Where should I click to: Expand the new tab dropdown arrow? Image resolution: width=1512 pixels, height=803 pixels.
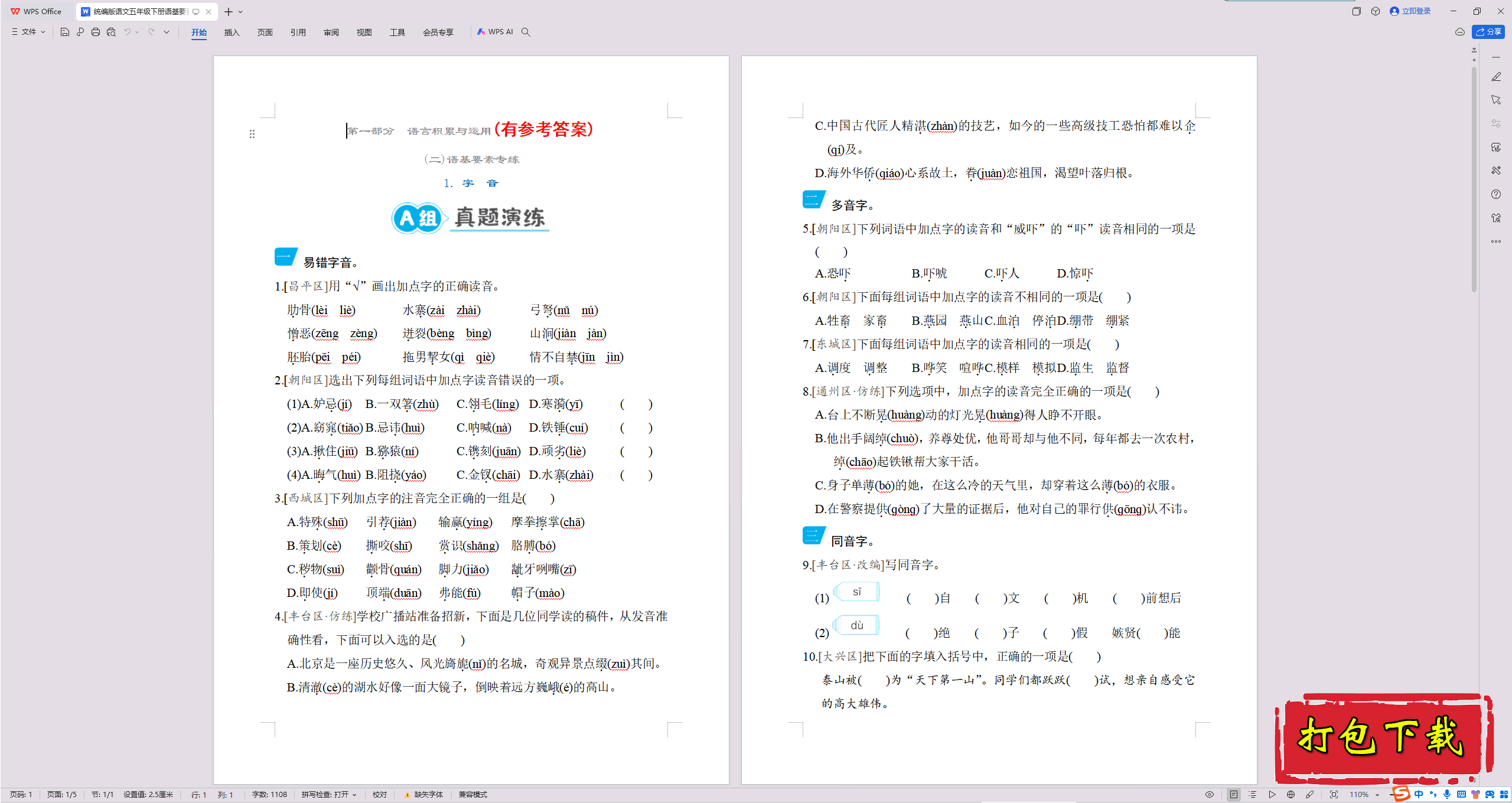(240, 12)
